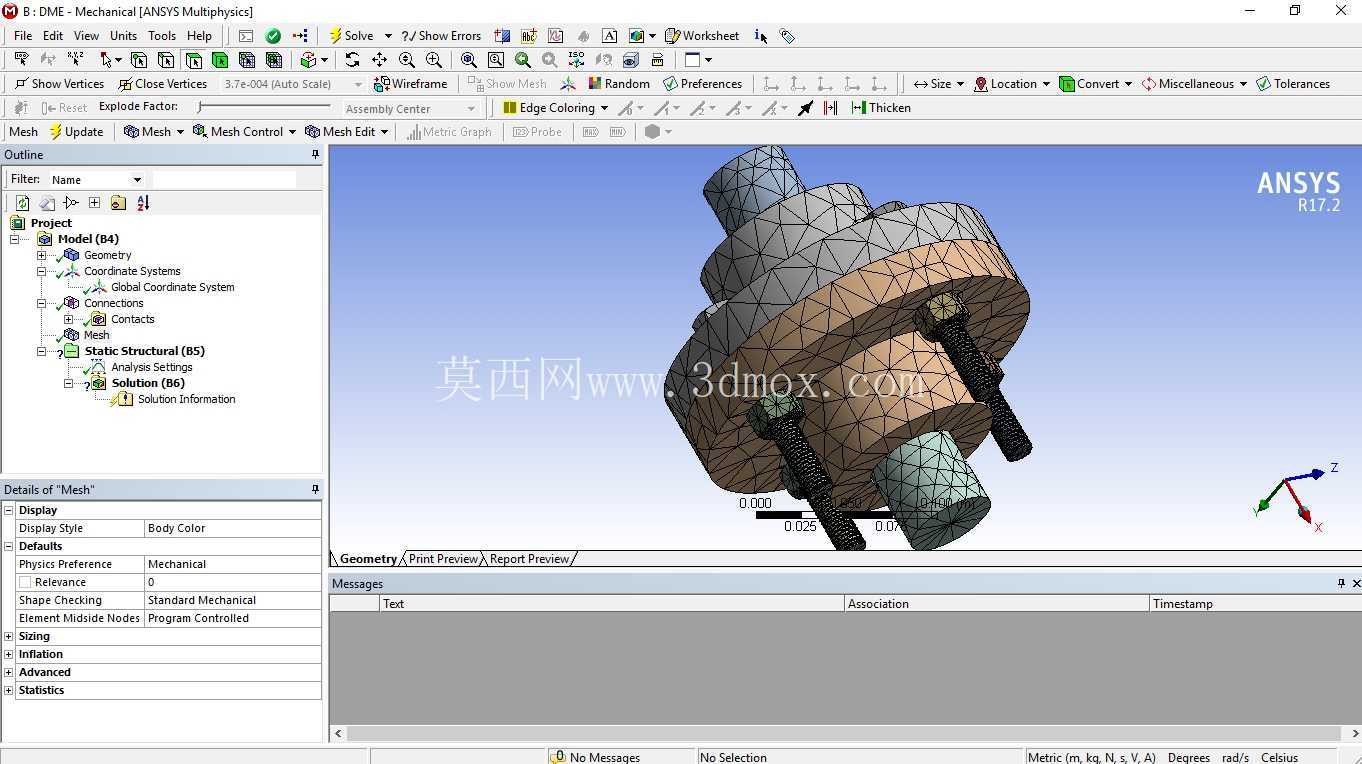The height and width of the screenshot is (764, 1362).
Task: Open the Tags icon next to Worksheet
Action: (x=788, y=36)
